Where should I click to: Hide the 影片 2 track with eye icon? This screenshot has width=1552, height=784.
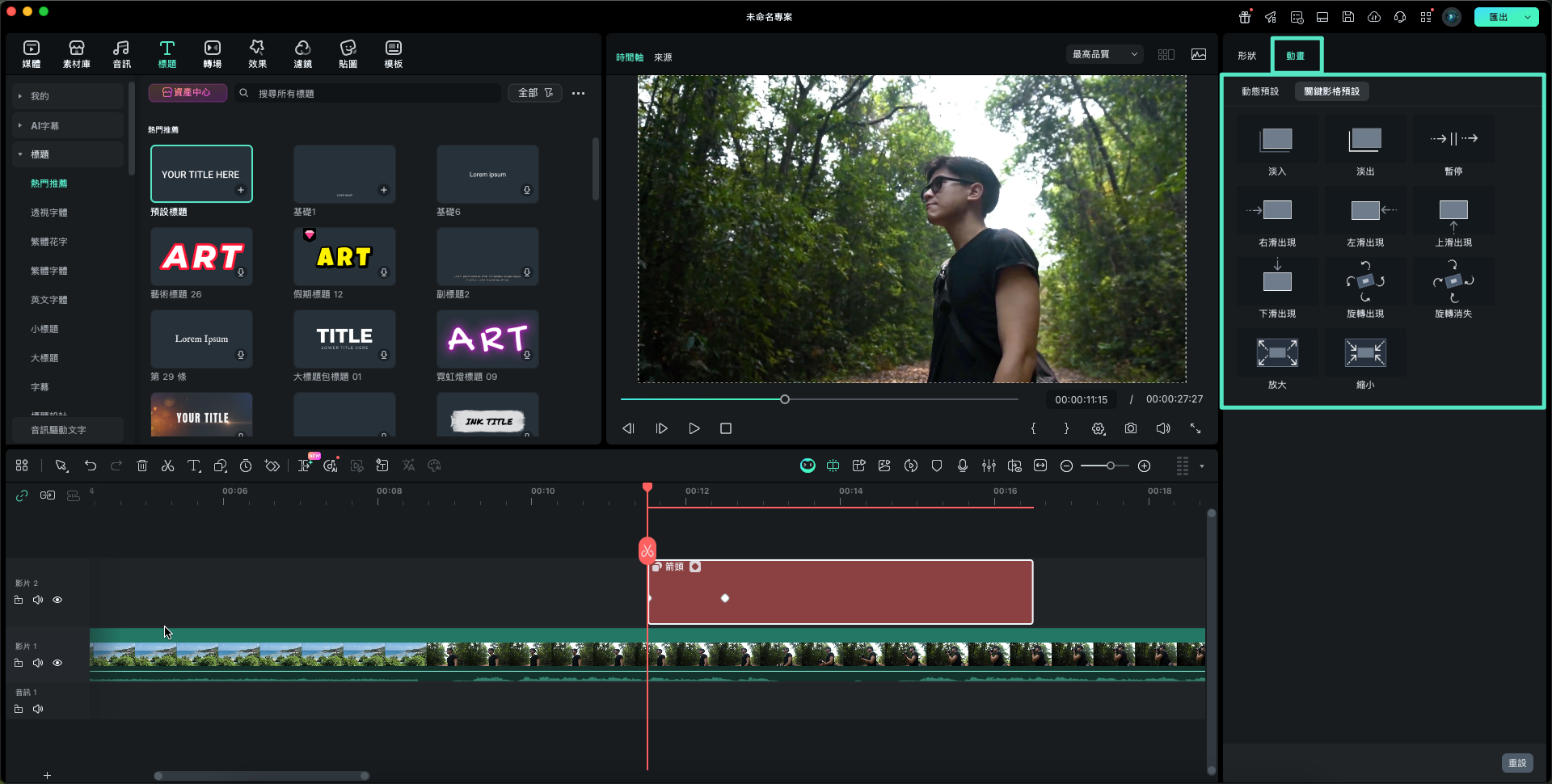(x=57, y=600)
